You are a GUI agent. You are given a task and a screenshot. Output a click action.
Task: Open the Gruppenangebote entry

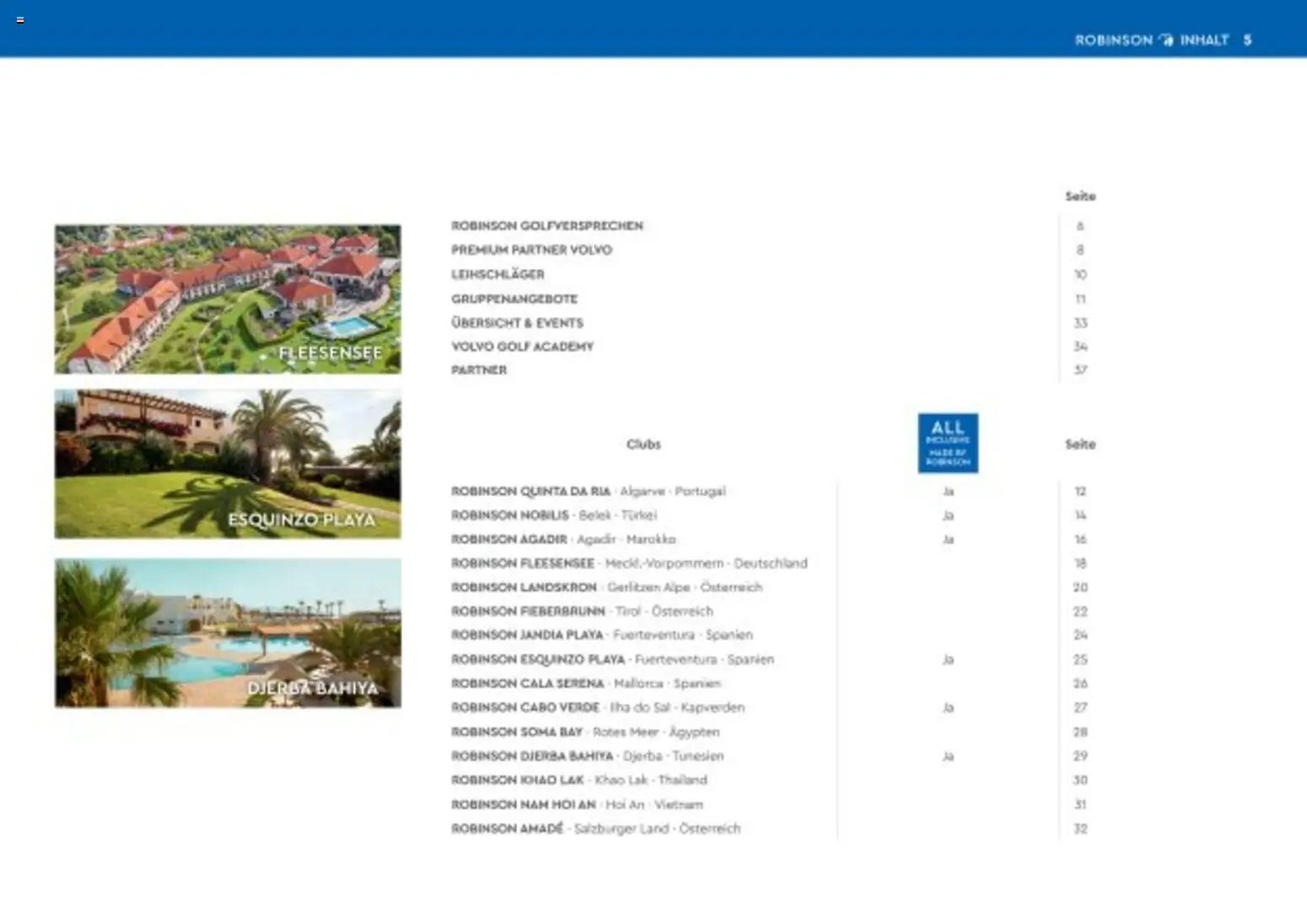tap(514, 298)
